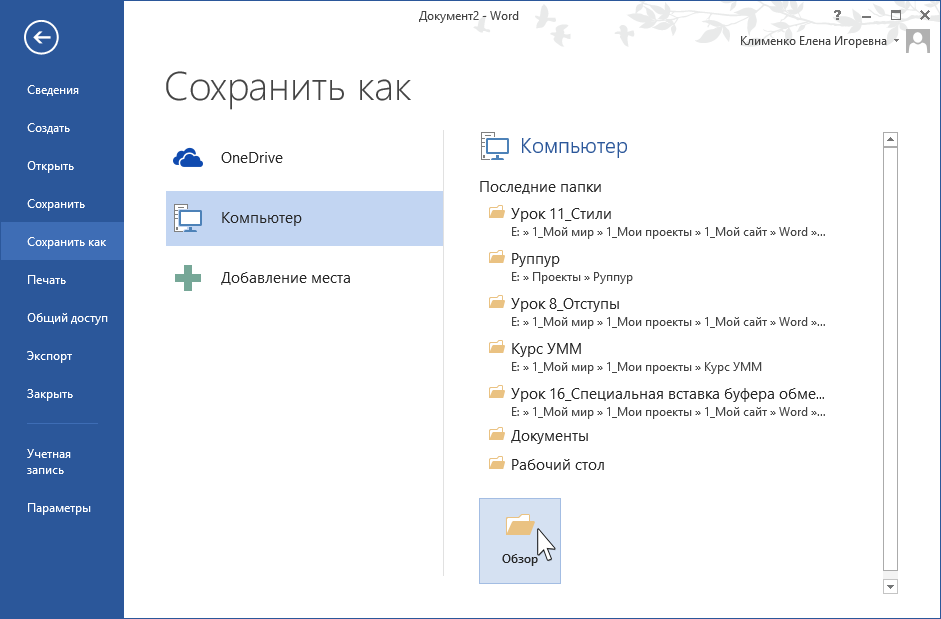Click the folder icon next to Документы
This screenshot has width=941, height=619.
click(496, 434)
